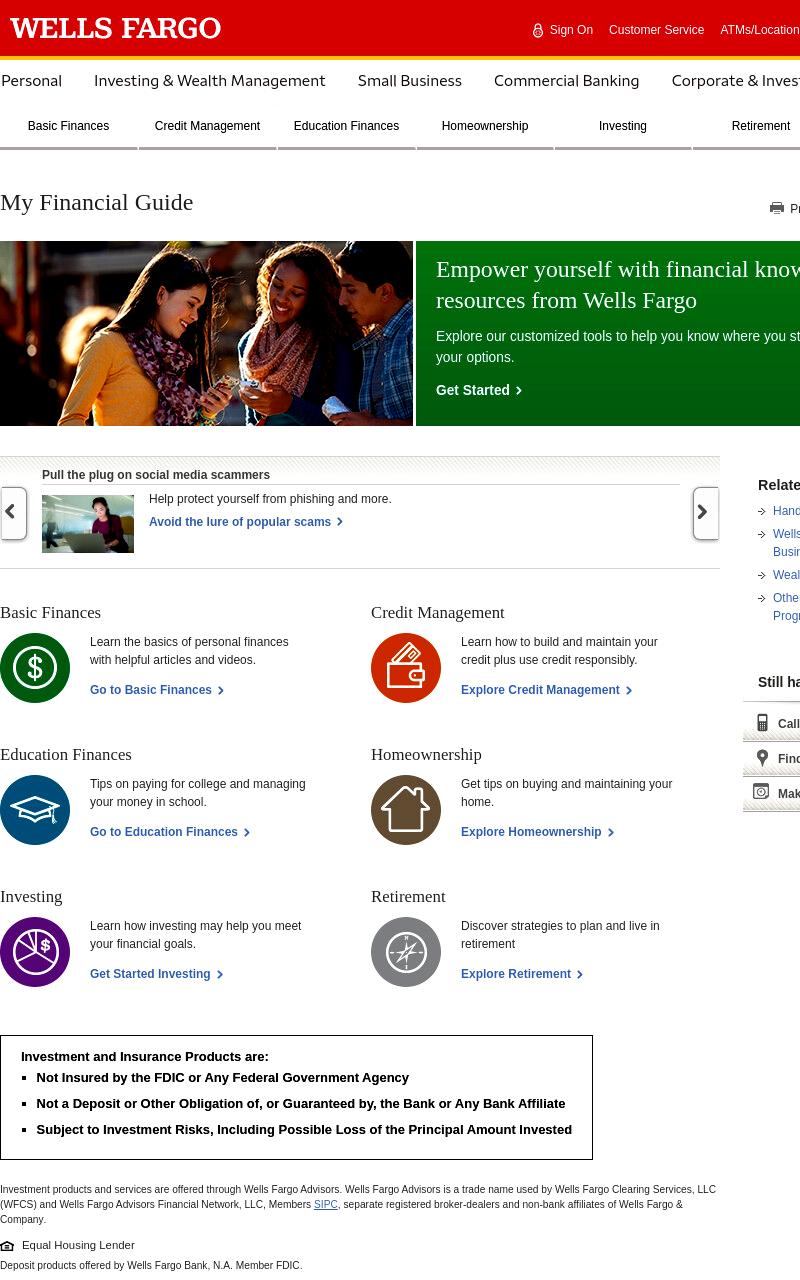Click the printer icon

click(777, 208)
